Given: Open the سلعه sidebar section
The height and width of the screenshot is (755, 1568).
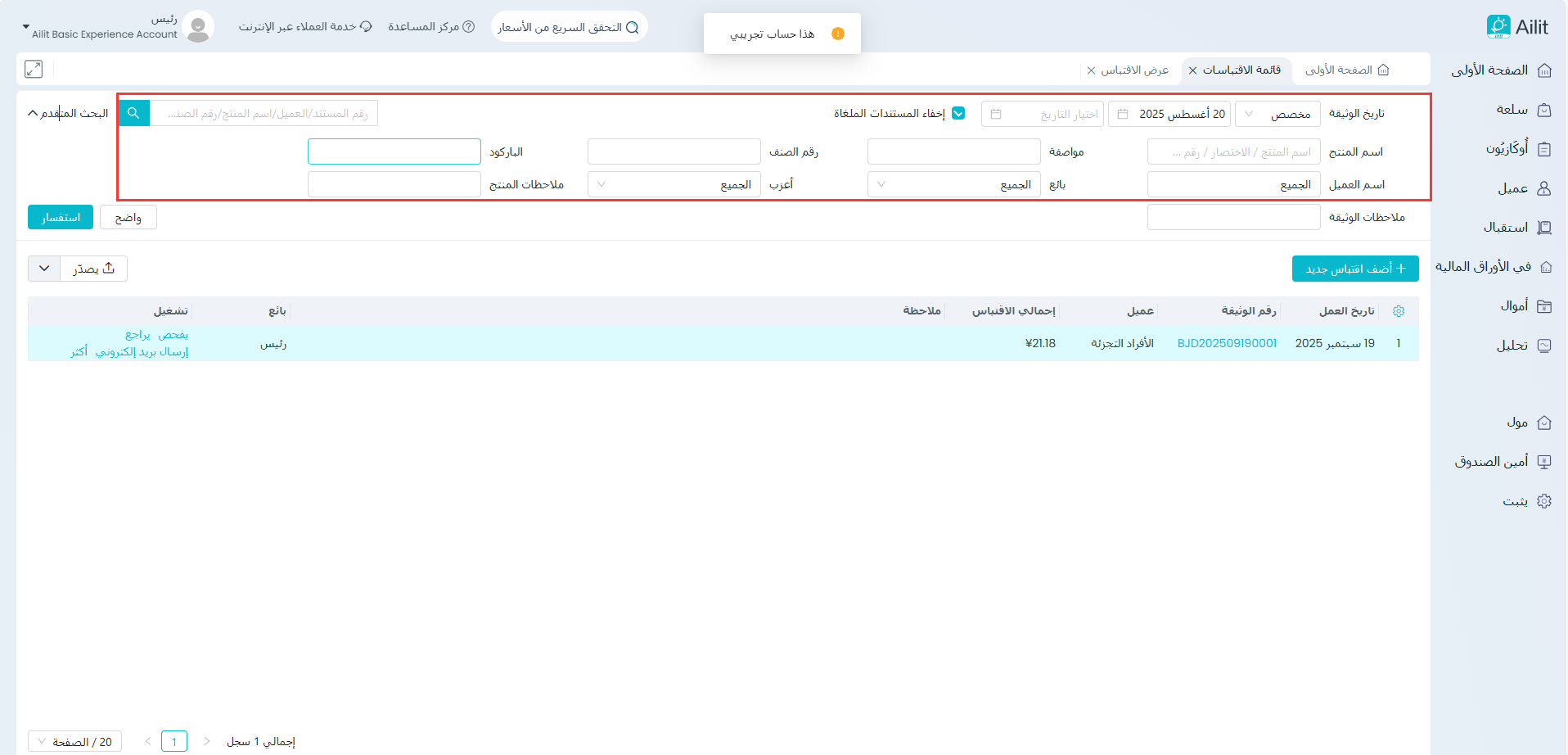Looking at the screenshot, I should tap(1521, 110).
